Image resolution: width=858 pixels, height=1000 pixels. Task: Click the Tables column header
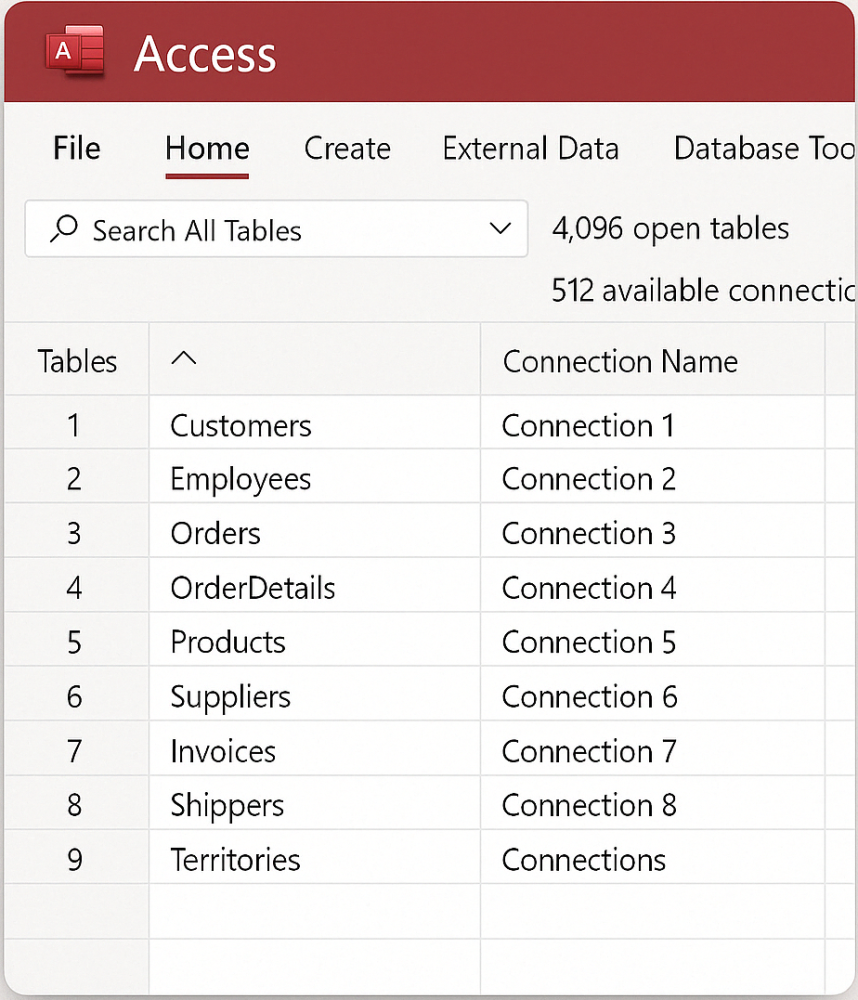(77, 361)
